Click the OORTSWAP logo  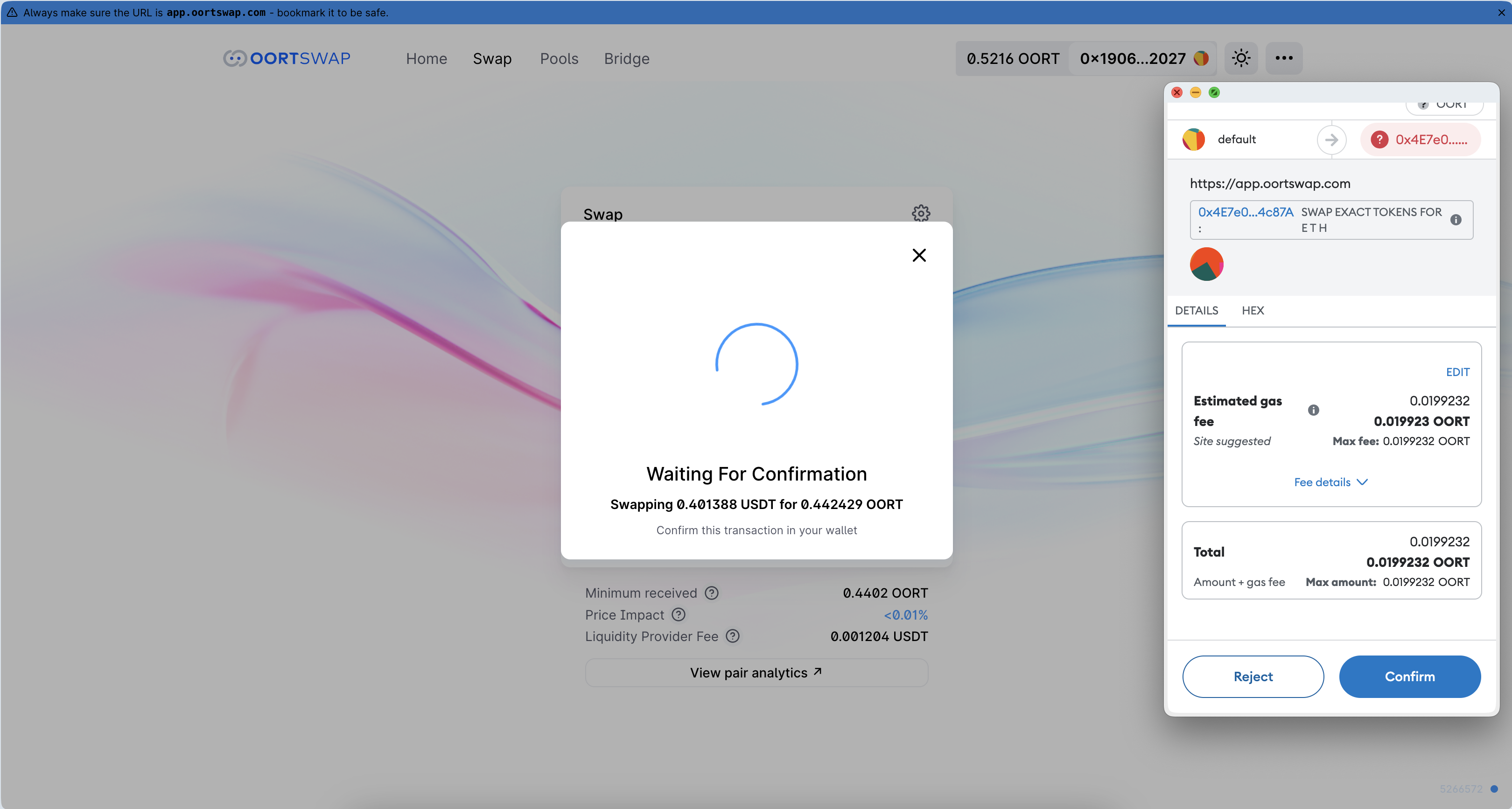(x=287, y=58)
